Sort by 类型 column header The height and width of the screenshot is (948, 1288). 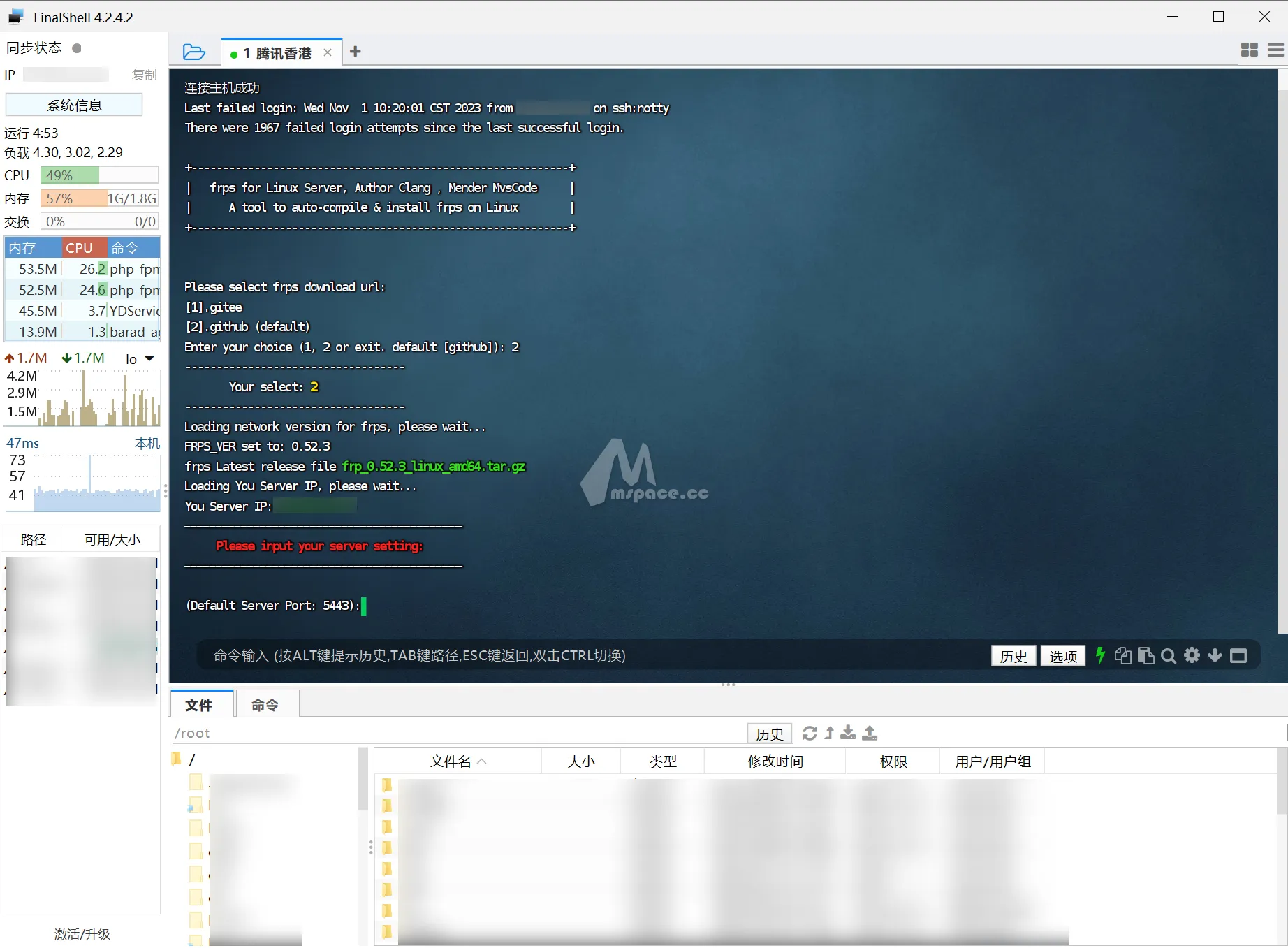(x=663, y=761)
